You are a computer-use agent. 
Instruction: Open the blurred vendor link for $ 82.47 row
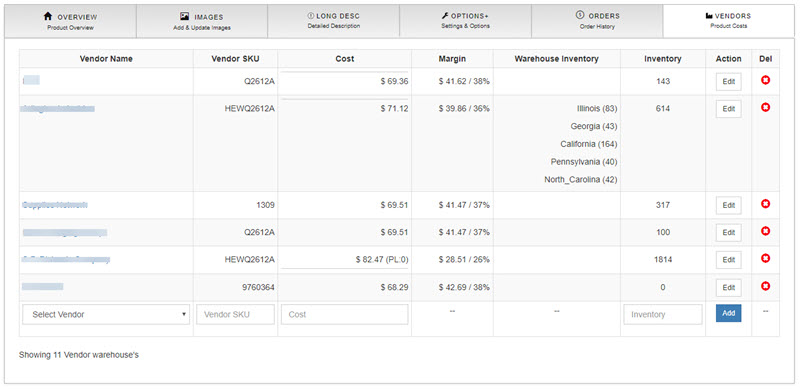click(66, 259)
